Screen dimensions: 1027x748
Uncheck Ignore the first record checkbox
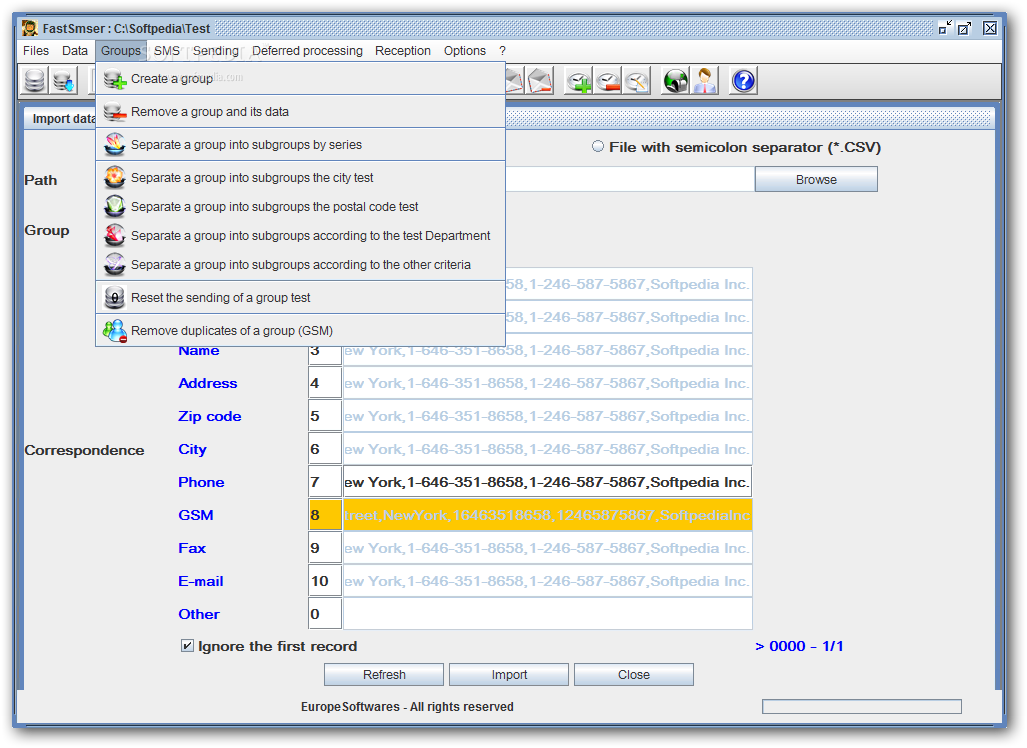187,646
